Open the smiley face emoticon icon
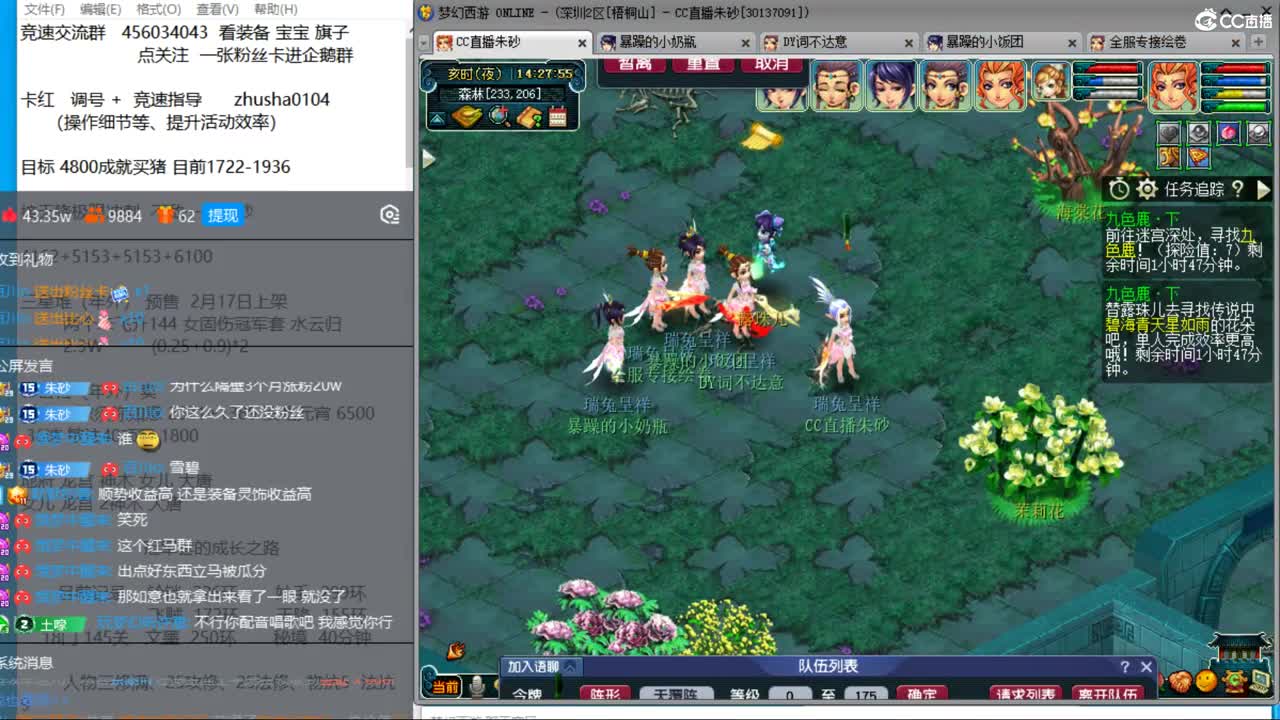 (1206, 682)
